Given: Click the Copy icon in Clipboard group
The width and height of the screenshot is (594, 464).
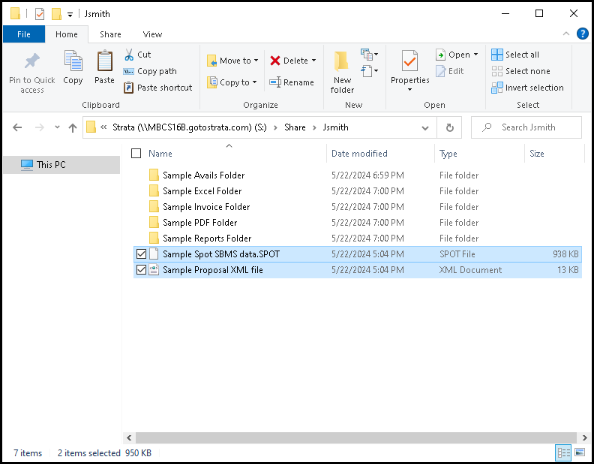Looking at the screenshot, I should (73, 61).
